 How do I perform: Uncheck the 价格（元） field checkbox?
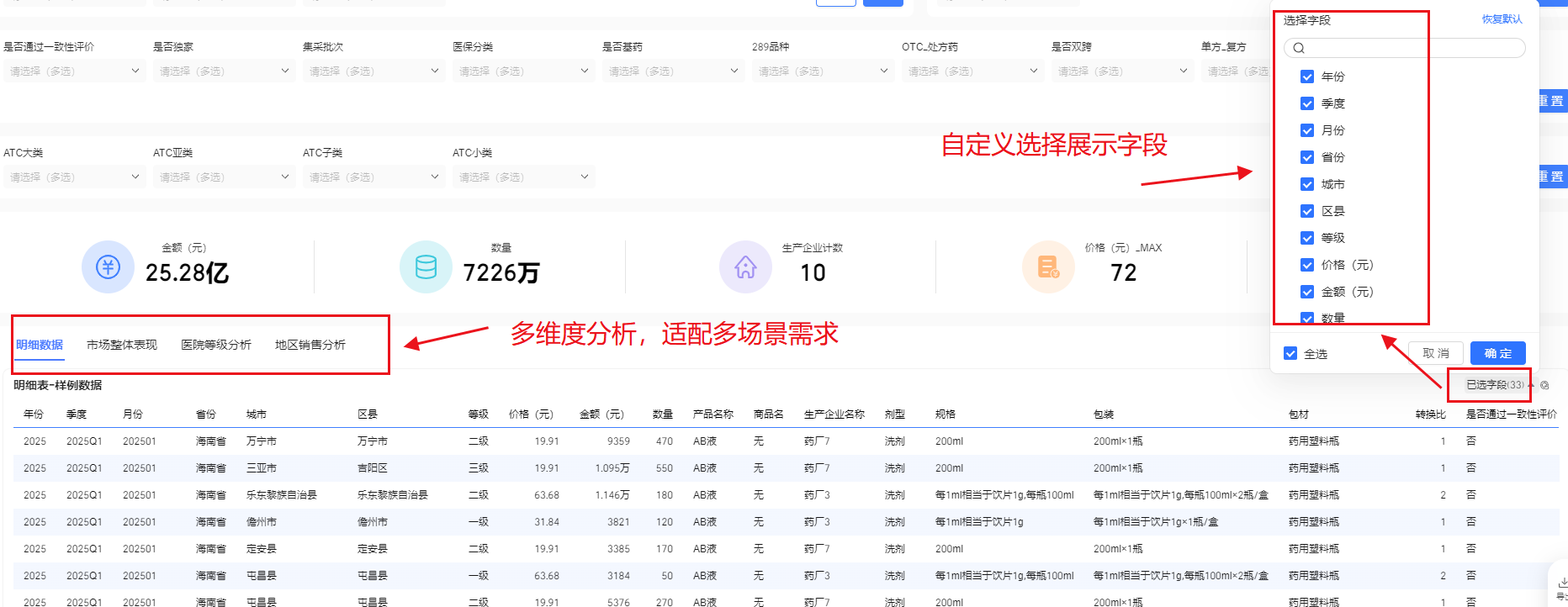click(1307, 265)
